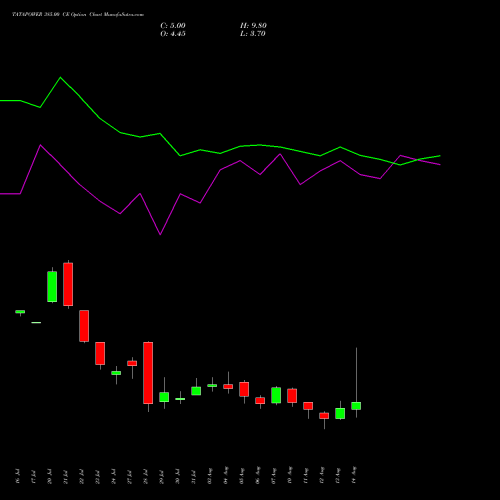
Task: Click the green candle above 07 Aug
Action: (276, 395)
